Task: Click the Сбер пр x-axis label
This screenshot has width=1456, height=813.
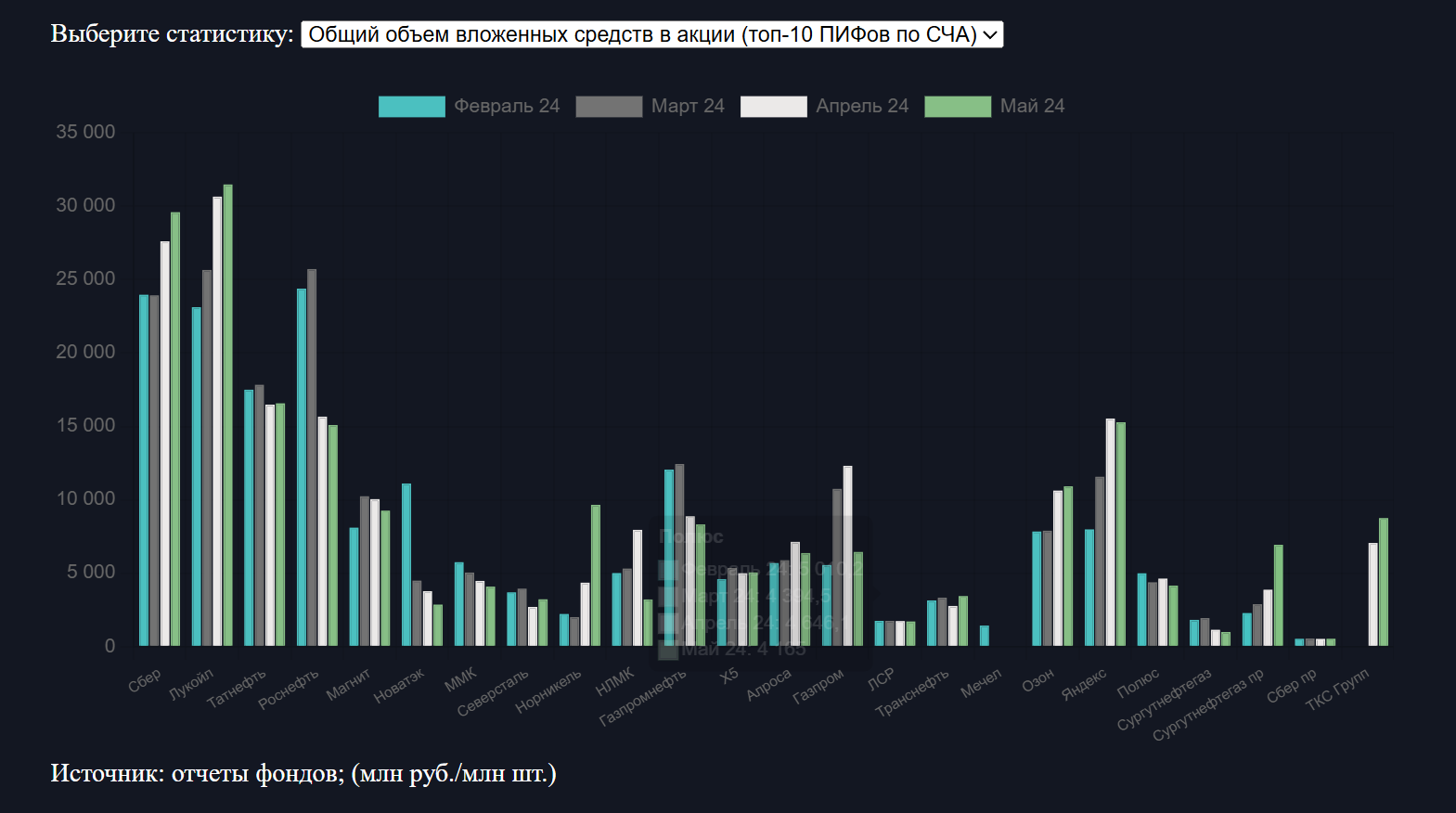Action: [1292, 685]
